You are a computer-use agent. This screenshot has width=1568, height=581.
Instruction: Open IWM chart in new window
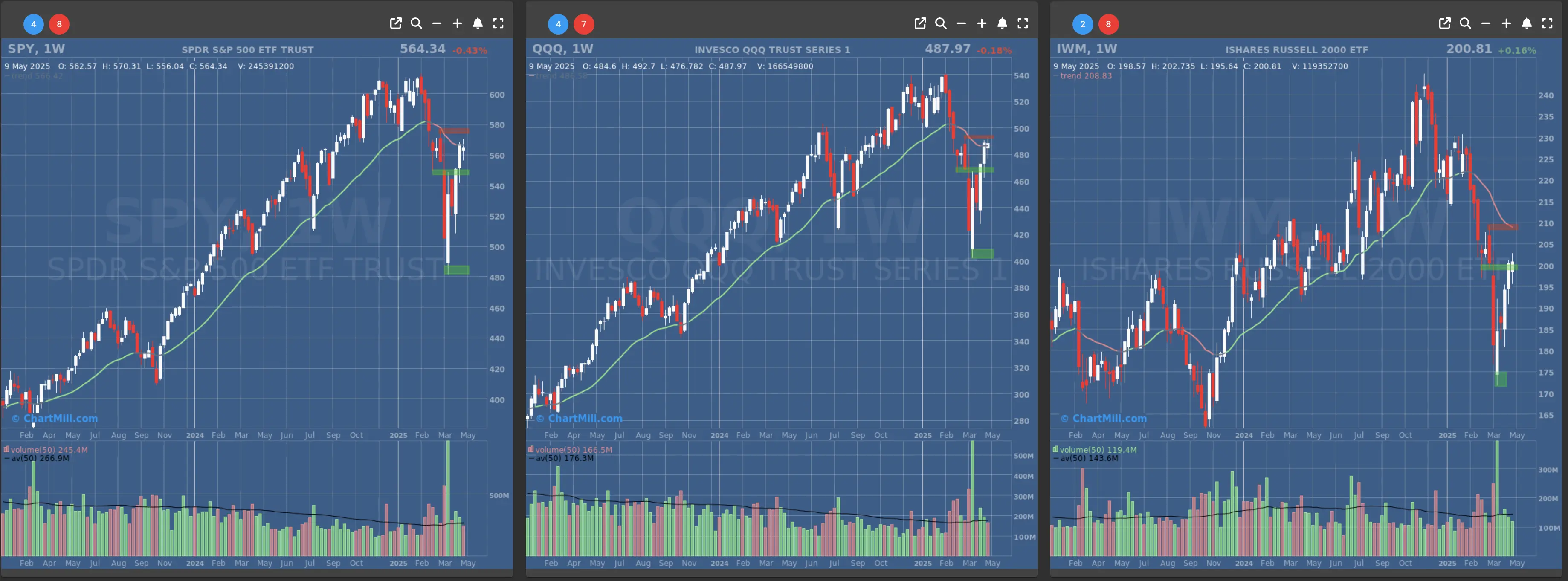[1445, 23]
